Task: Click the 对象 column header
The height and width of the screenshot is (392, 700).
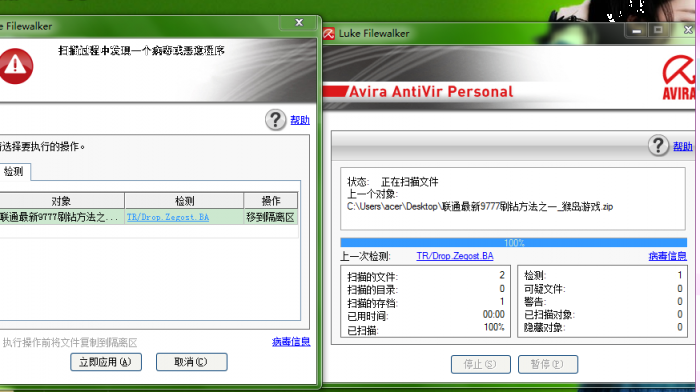Action: 62,201
